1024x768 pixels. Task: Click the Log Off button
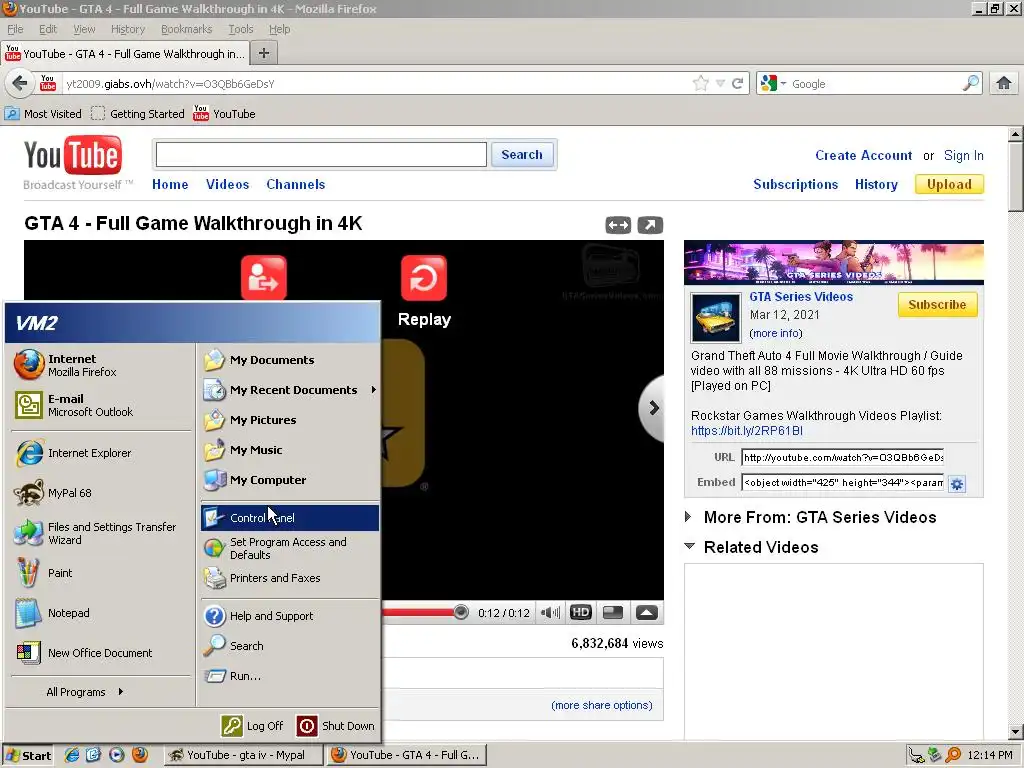click(x=253, y=726)
